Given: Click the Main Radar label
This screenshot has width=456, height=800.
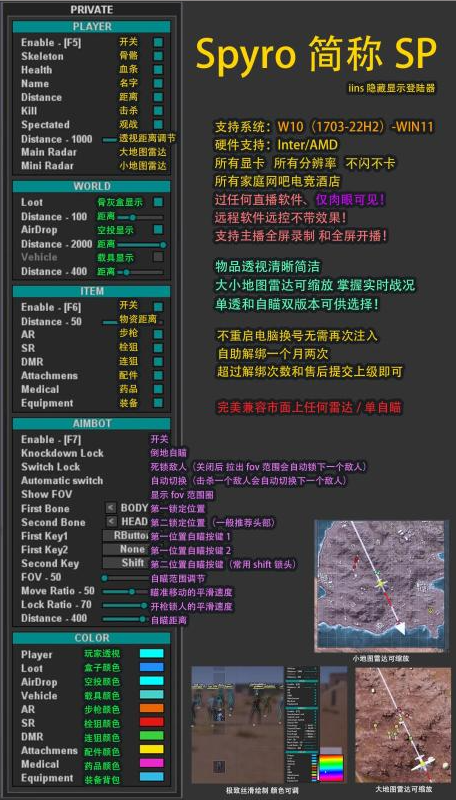Looking at the screenshot, I should (x=48, y=152).
